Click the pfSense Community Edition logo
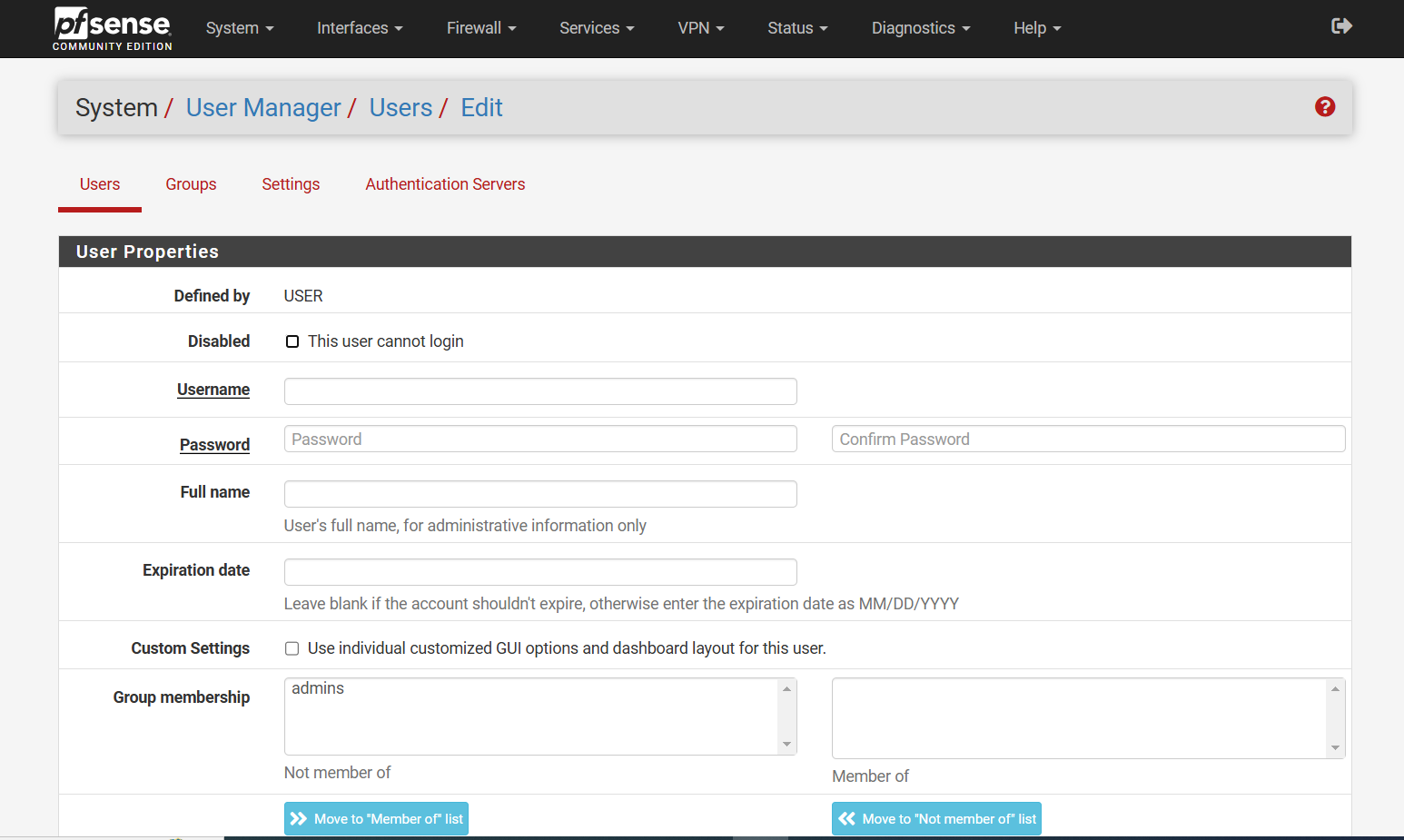Viewport: 1404px width, 840px height. (112, 28)
